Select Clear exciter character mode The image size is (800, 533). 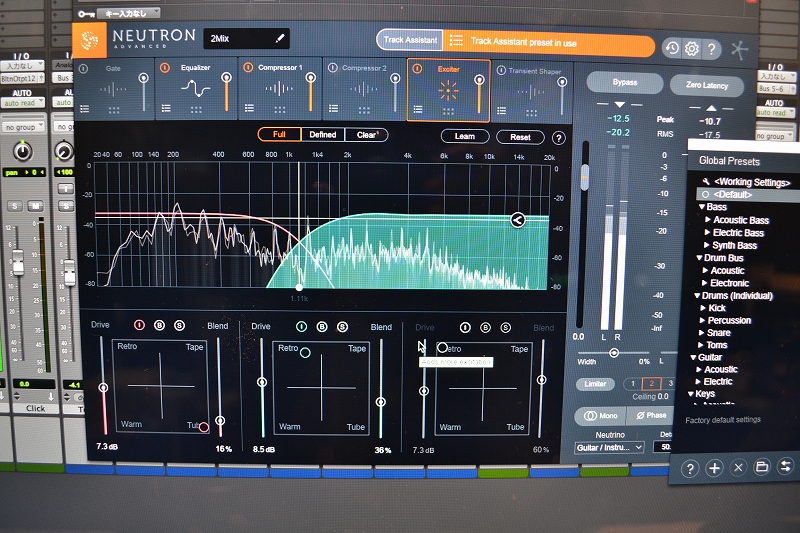366,135
